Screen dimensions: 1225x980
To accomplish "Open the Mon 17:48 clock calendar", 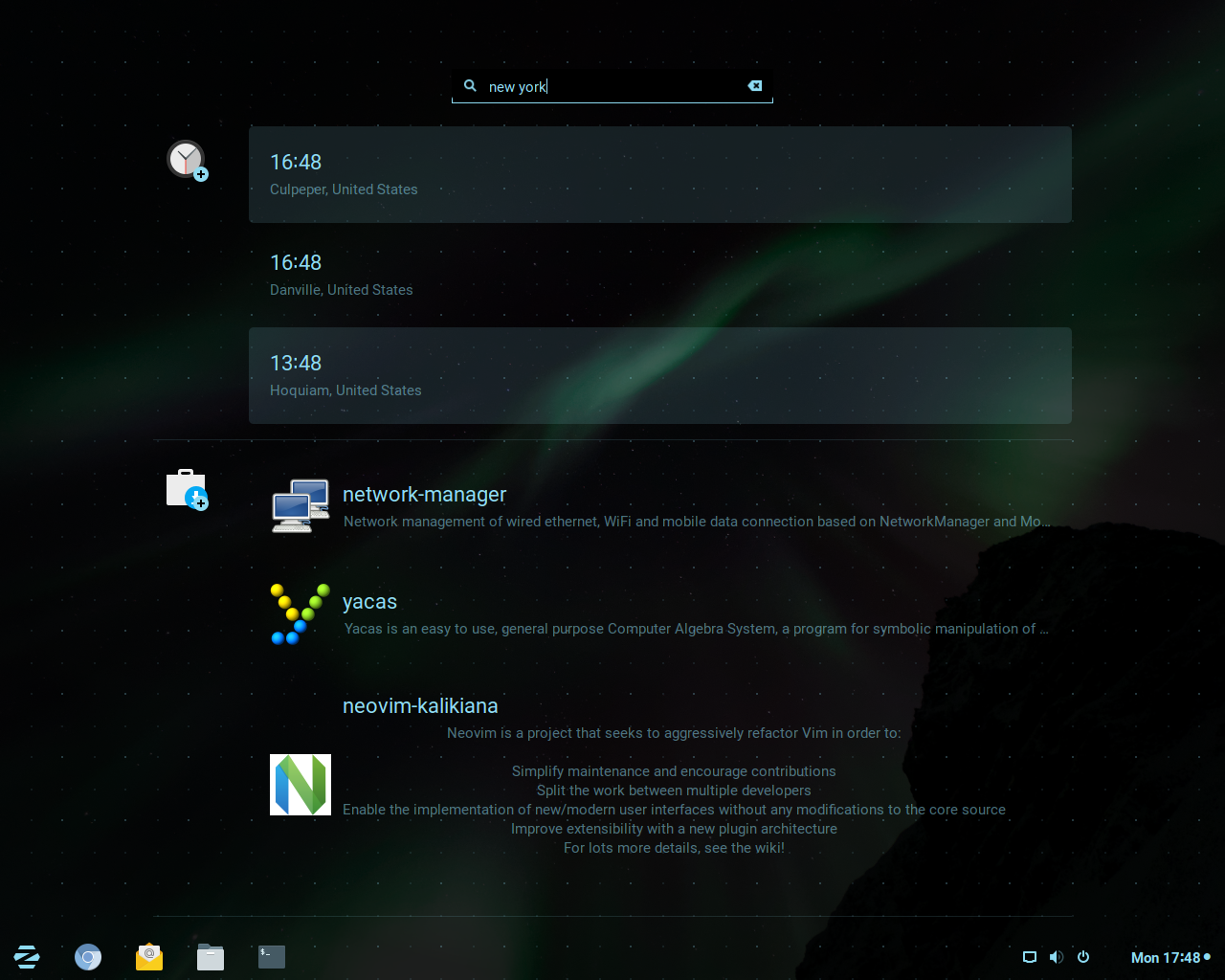I will [x=1170, y=957].
